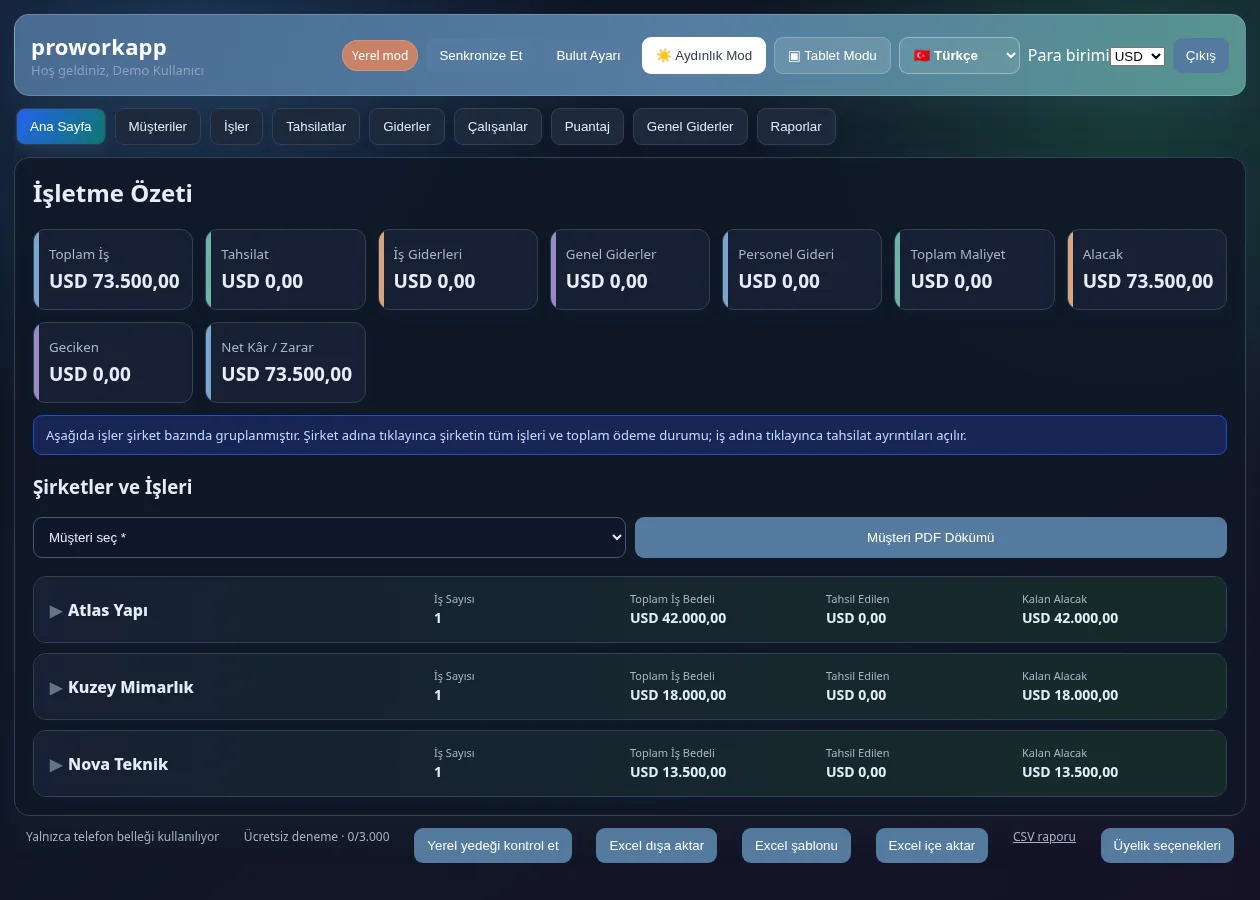Screen dimensions: 1260x900
Task: Click the Senkronize Et button
Action: pos(481,55)
